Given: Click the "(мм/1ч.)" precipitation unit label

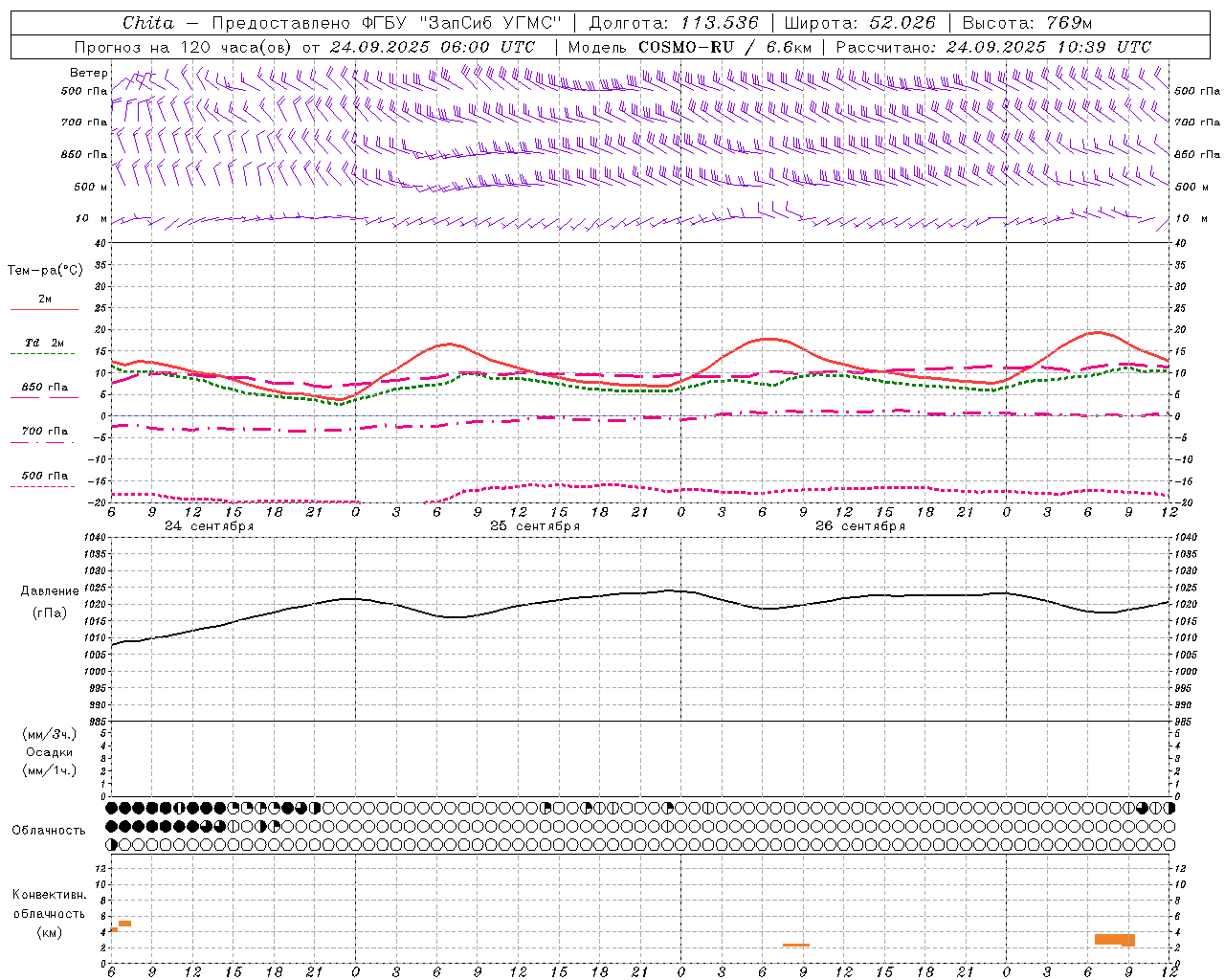Looking at the screenshot, I should [50, 770].
